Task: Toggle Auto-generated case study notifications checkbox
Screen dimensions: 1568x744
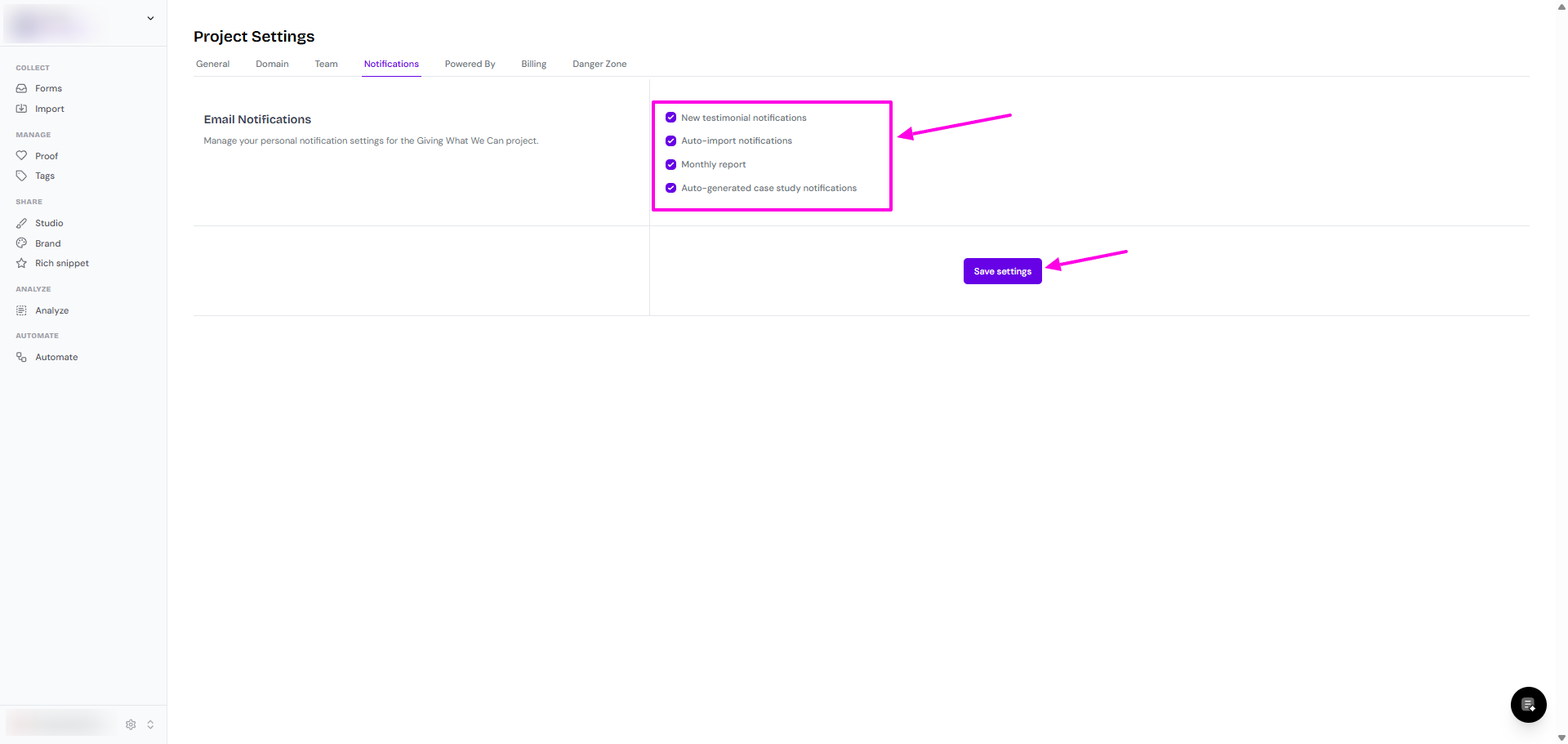Action: tap(670, 188)
